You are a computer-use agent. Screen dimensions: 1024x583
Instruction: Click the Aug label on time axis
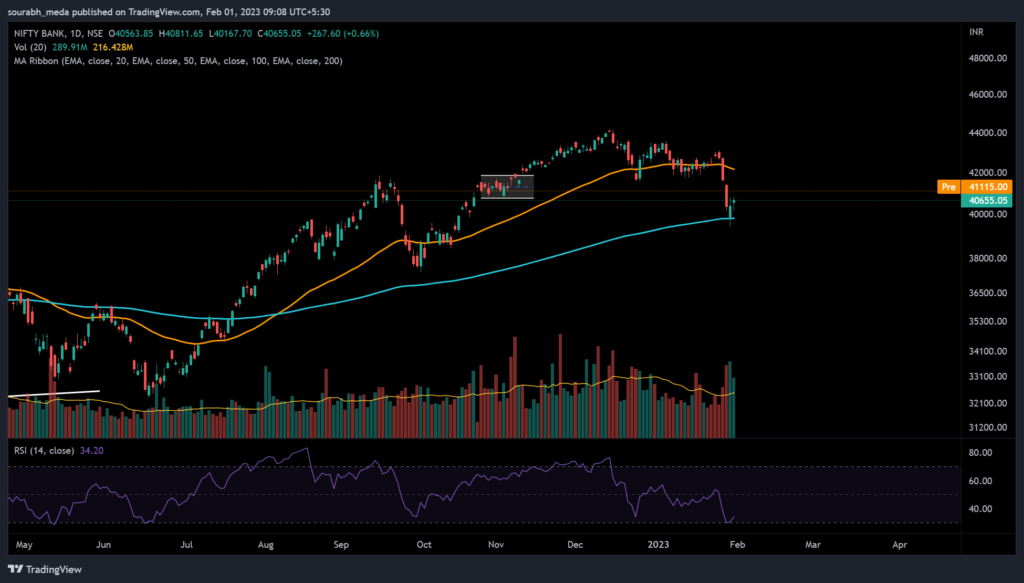pyautogui.click(x=266, y=544)
